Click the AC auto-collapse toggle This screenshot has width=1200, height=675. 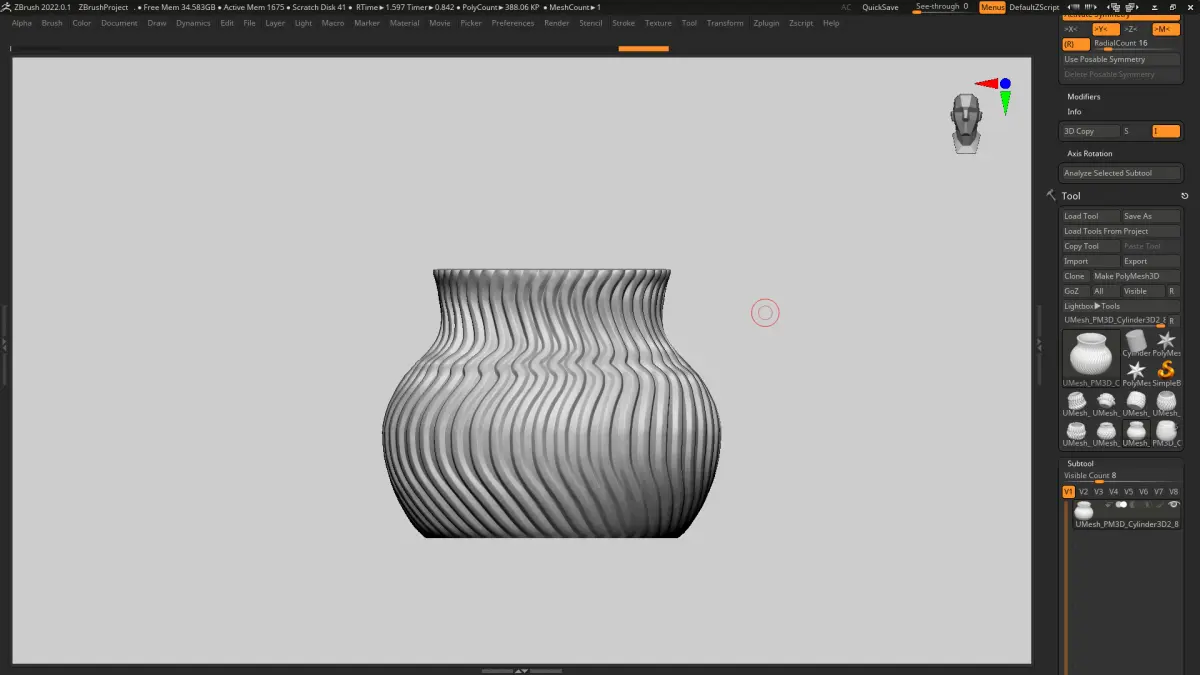[846, 7]
